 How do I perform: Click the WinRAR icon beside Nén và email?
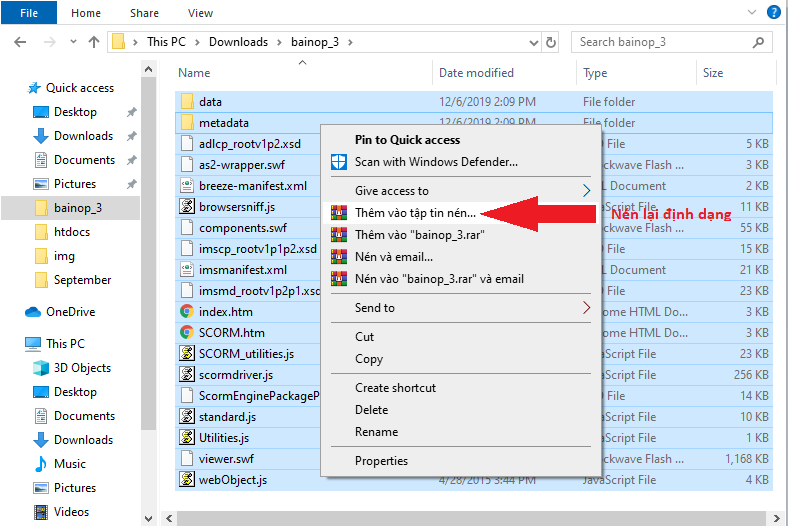tap(339, 257)
